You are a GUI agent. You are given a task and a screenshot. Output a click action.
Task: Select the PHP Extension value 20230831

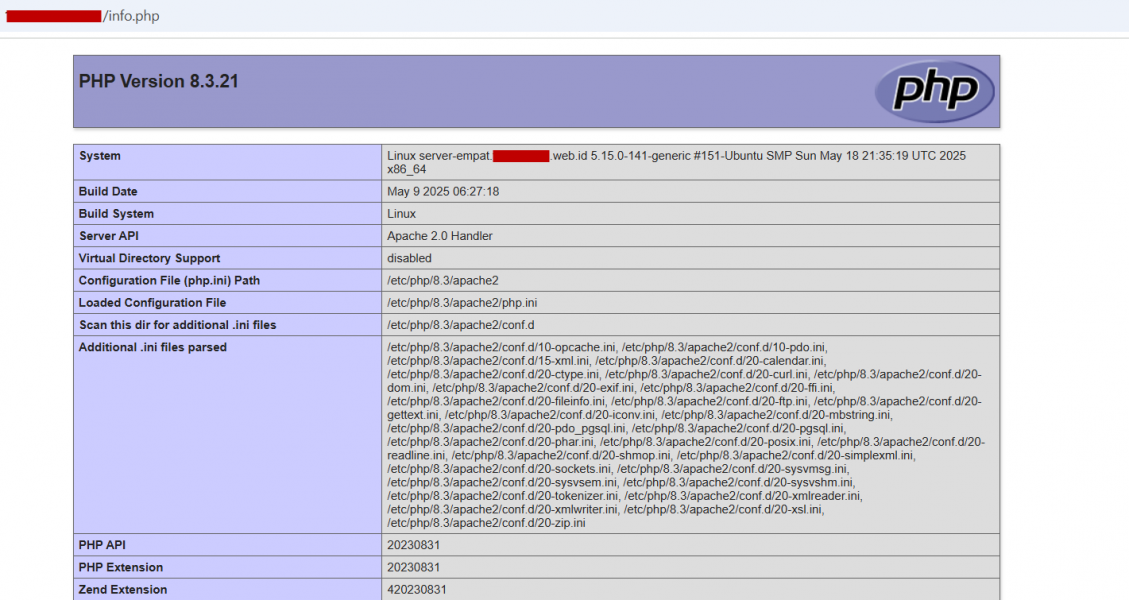pyautogui.click(x=413, y=568)
